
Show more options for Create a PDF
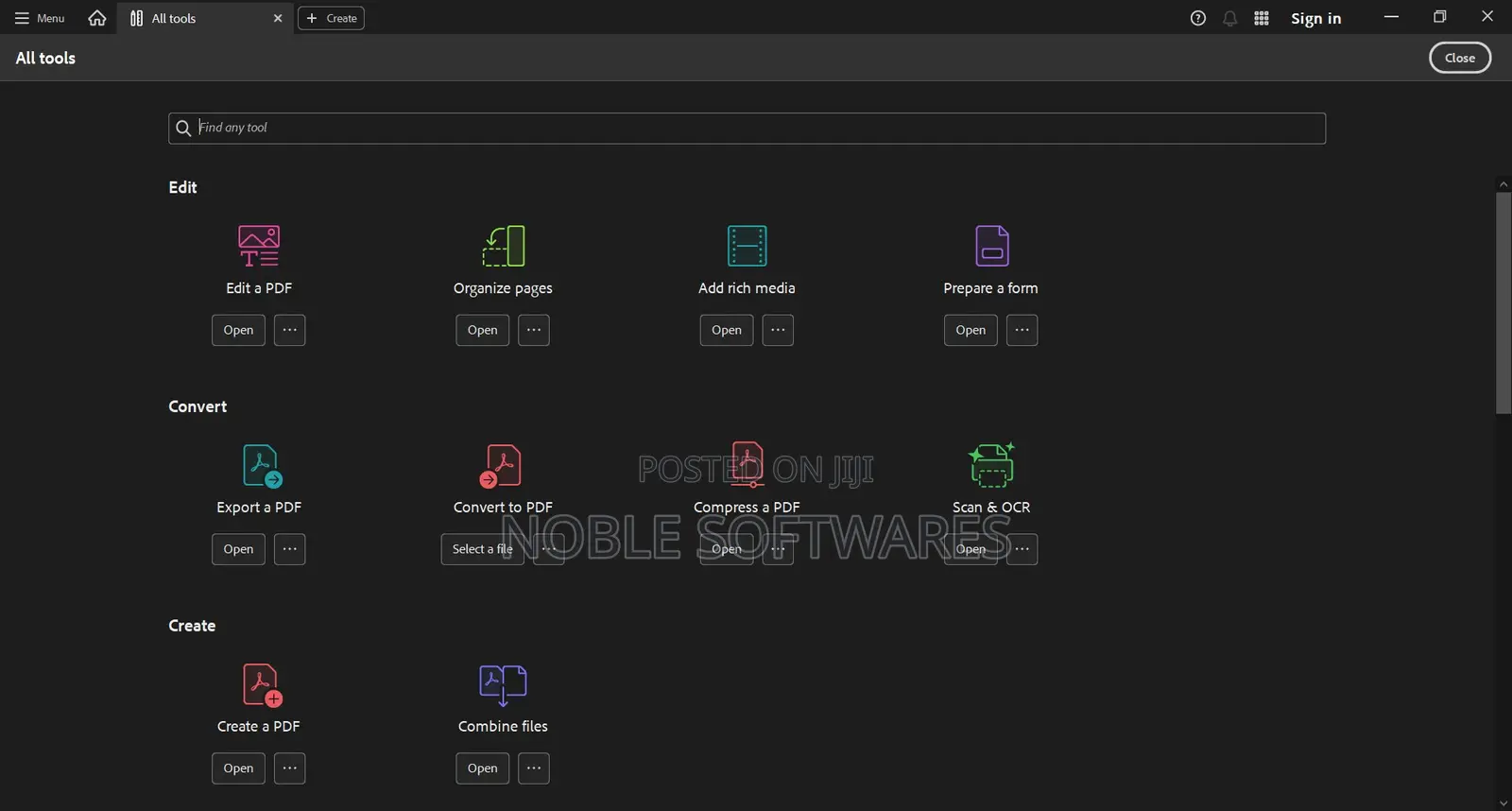(290, 768)
